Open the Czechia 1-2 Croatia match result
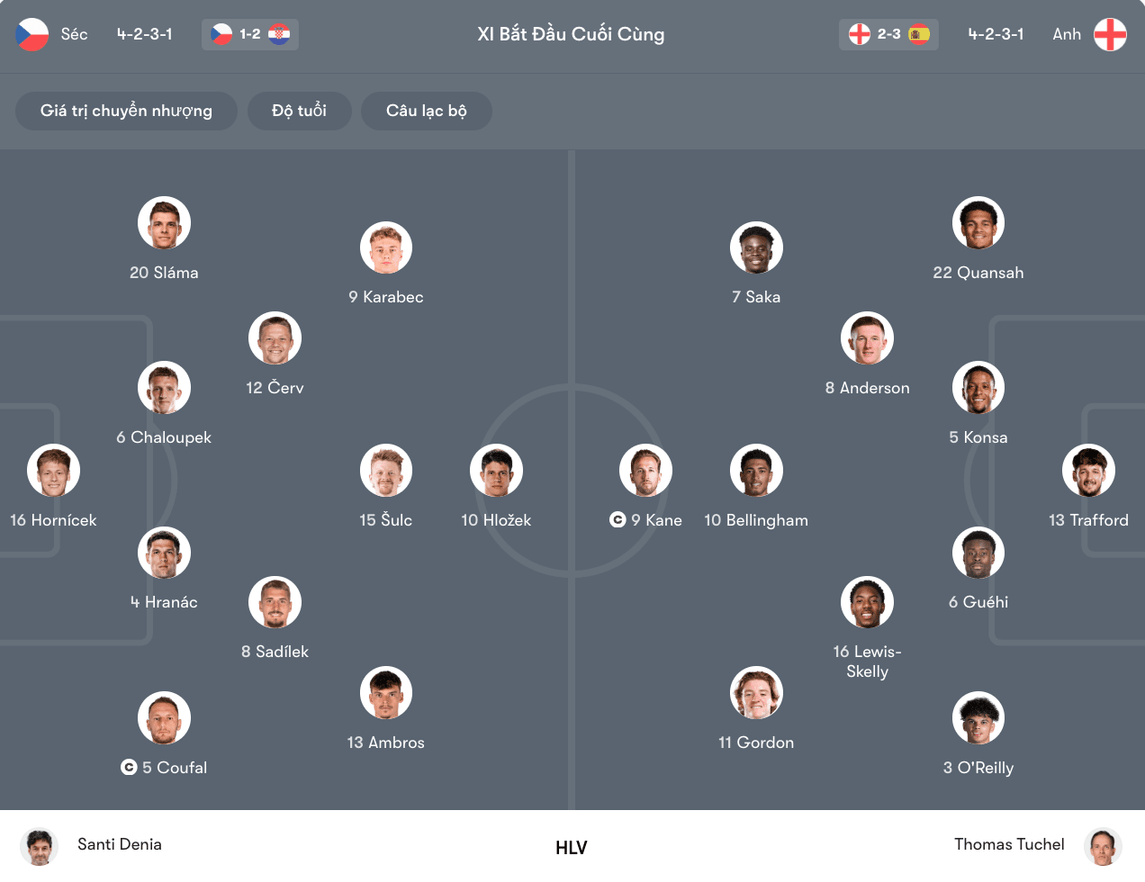This screenshot has height=882, width=1145. [250, 34]
